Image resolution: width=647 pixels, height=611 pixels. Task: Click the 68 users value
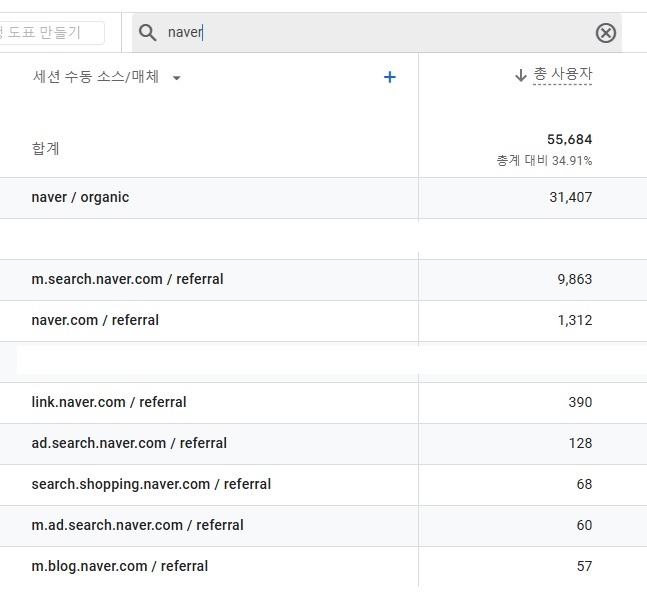coord(584,484)
